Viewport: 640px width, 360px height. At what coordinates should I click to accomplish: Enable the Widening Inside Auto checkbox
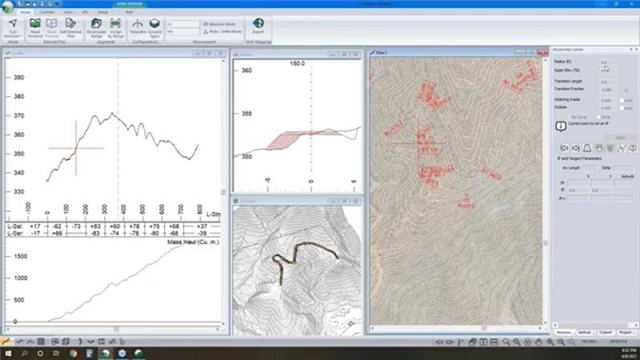(x=622, y=100)
